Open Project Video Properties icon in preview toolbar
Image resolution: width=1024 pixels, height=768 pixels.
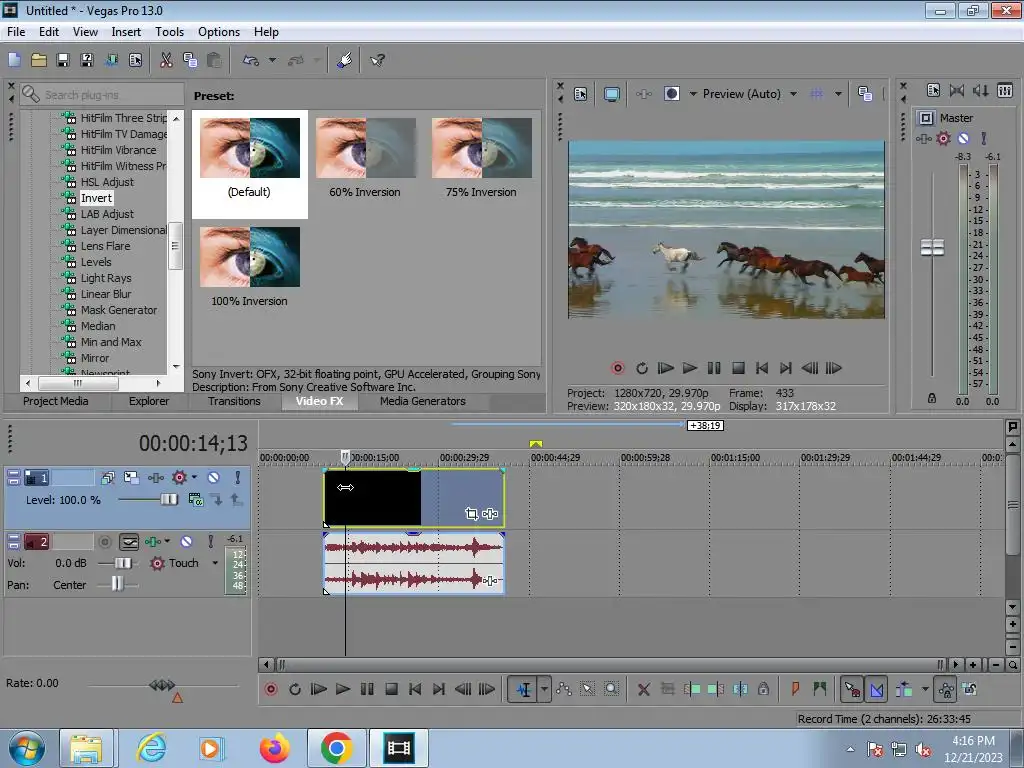coord(581,94)
